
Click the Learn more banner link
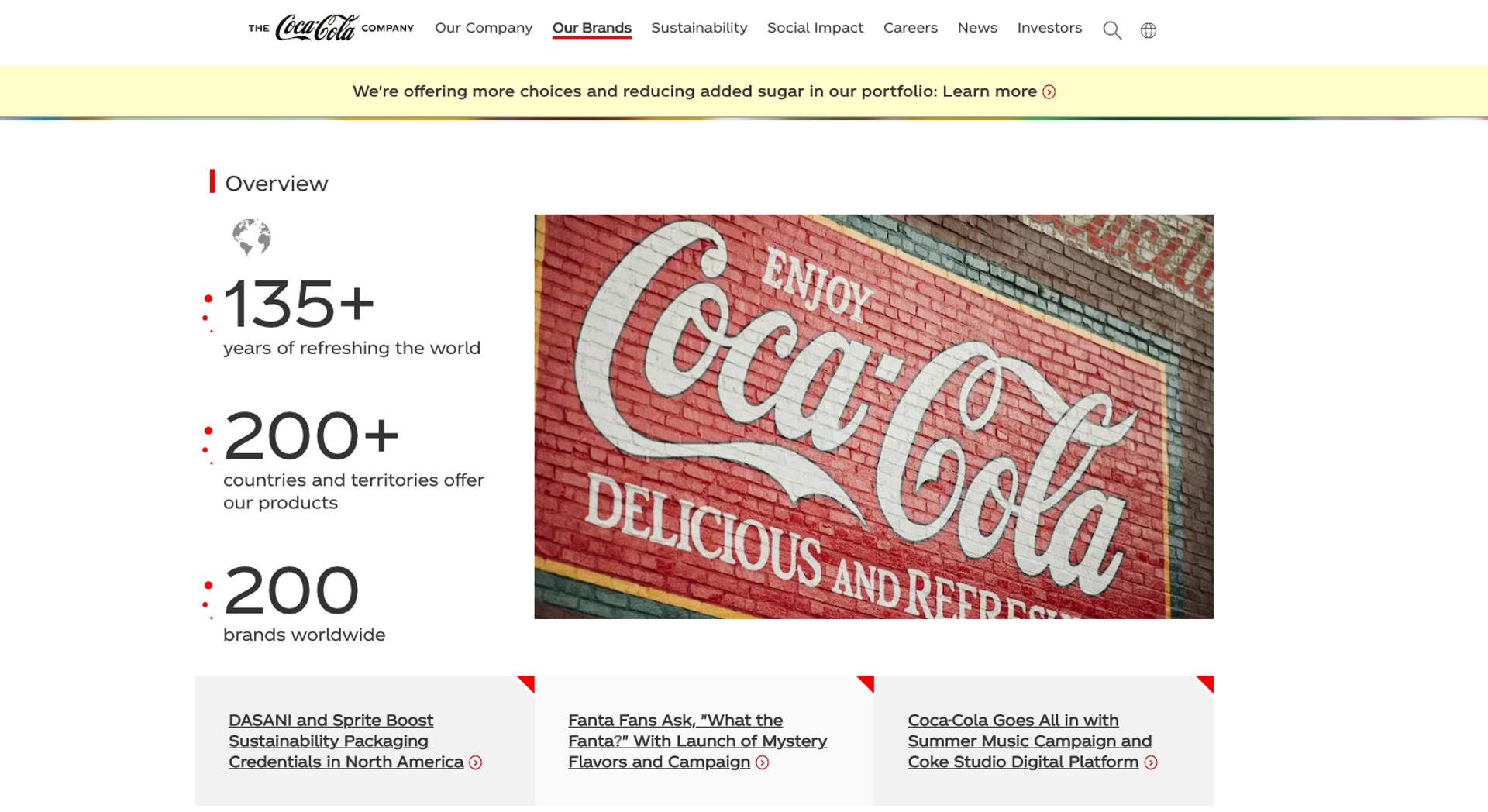click(988, 91)
